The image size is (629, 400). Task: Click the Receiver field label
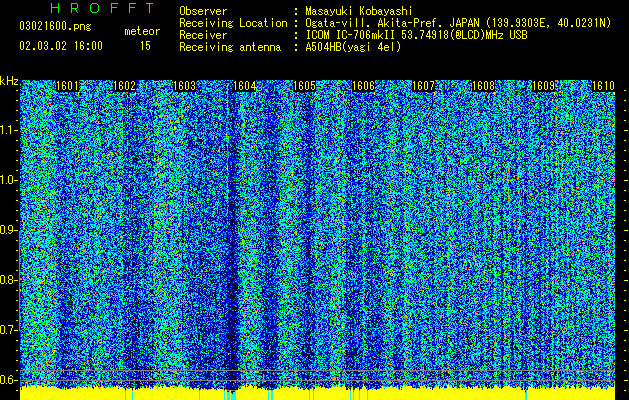coord(203,35)
